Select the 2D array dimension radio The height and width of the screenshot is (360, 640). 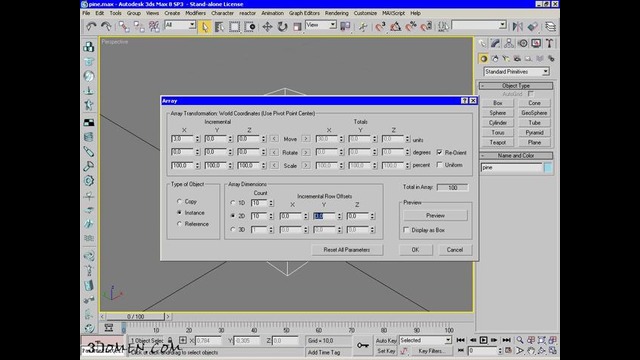233,216
